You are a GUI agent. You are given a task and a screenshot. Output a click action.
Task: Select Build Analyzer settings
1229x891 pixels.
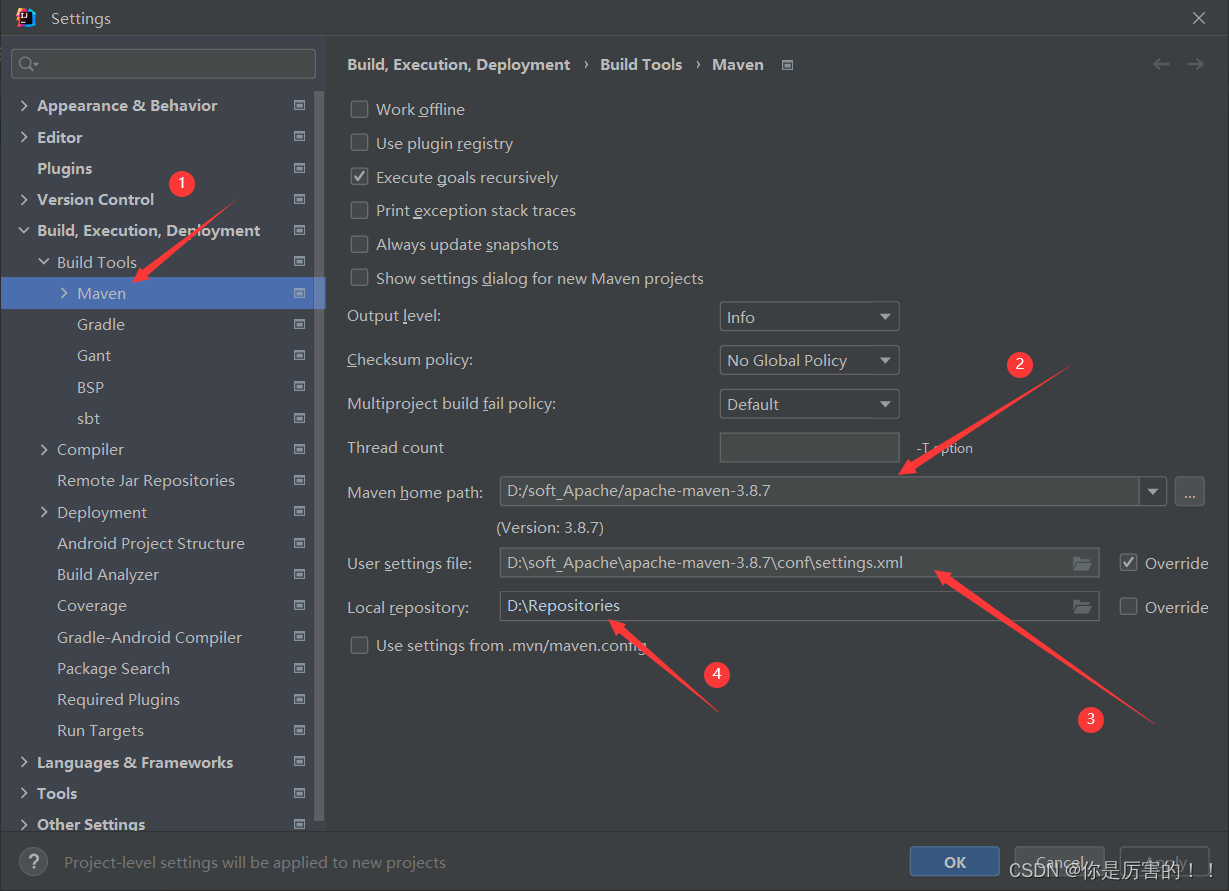click(x=108, y=574)
